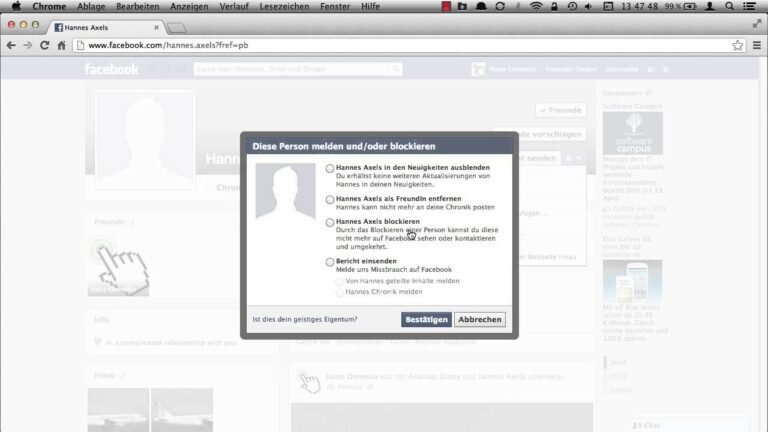This screenshot has width=768, height=432.
Task: Click the address bar URL field
Action: pyautogui.click(x=400, y=46)
